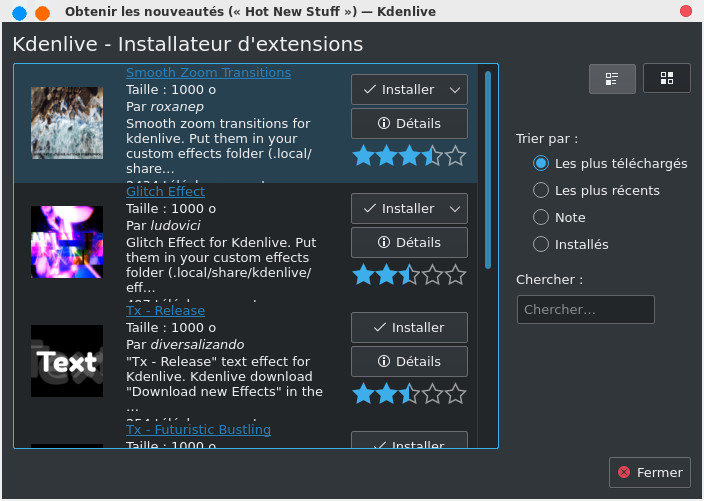Select sort by Les plus téléchargés
This screenshot has width=704, height=501.
pos(610,163)
